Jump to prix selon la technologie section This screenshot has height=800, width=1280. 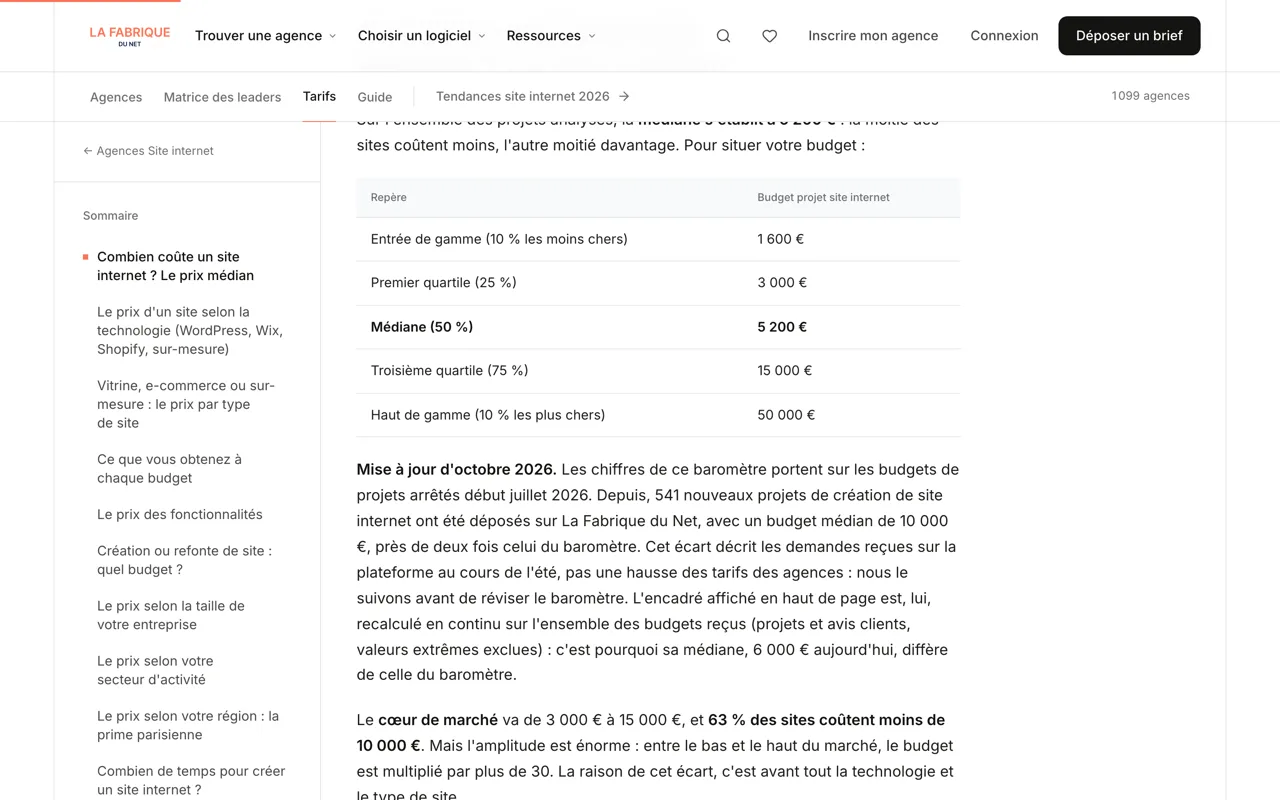pos(190,330)
